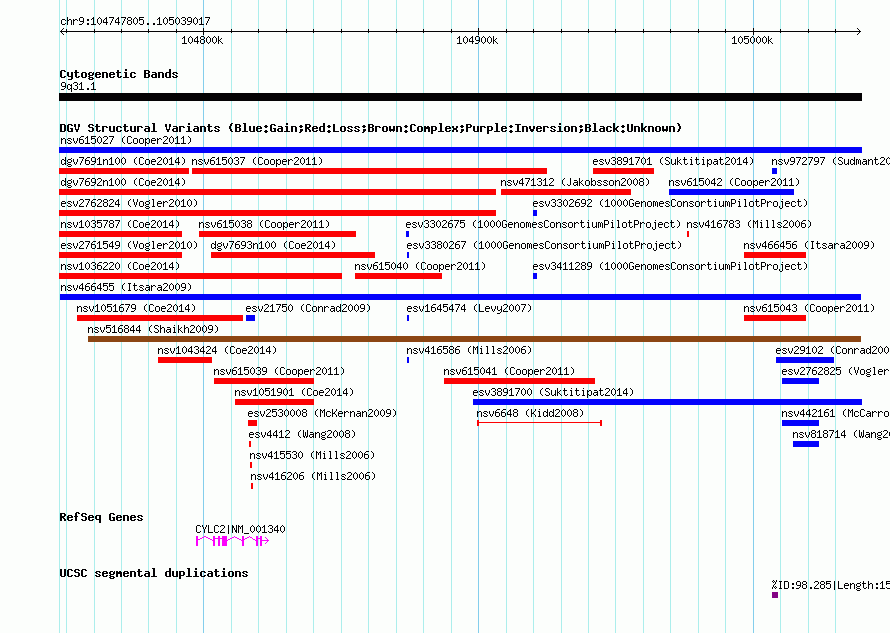Select nsv415530 (Mills2006) label
Screen dimensions: 890x633
tap(312, 455)
